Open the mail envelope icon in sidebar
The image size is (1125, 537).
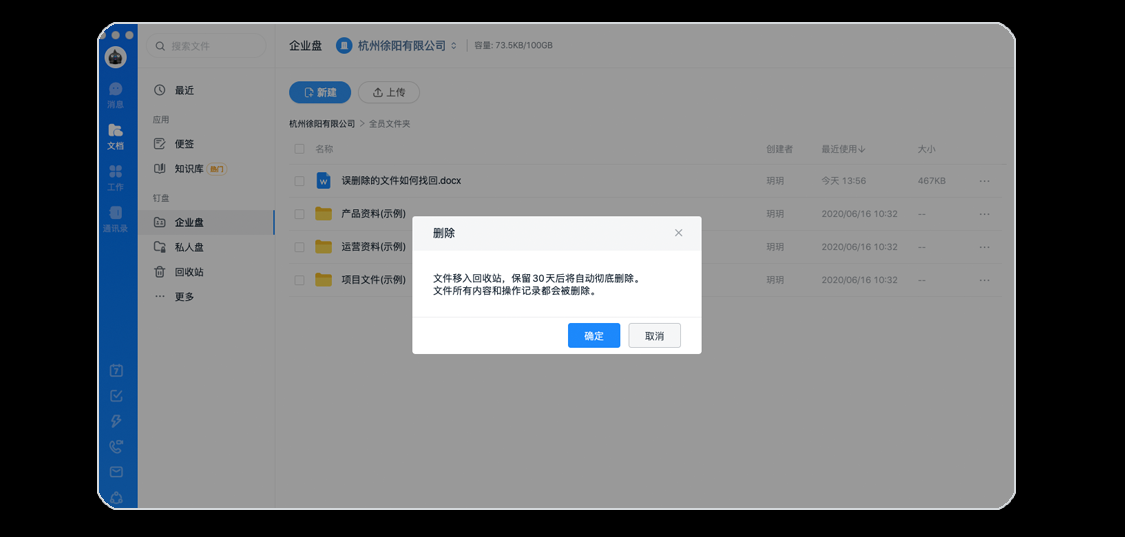[x=116, y=472]
